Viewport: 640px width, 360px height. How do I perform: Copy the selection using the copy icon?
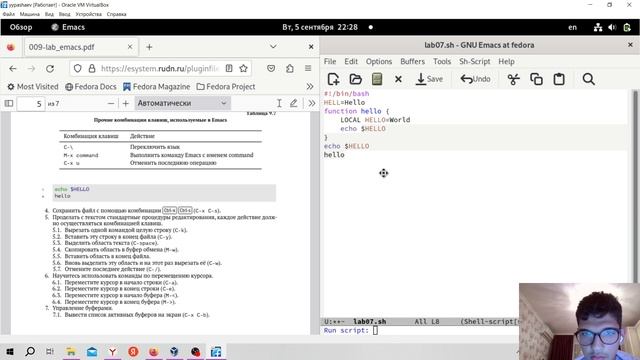tap(536, 79)
